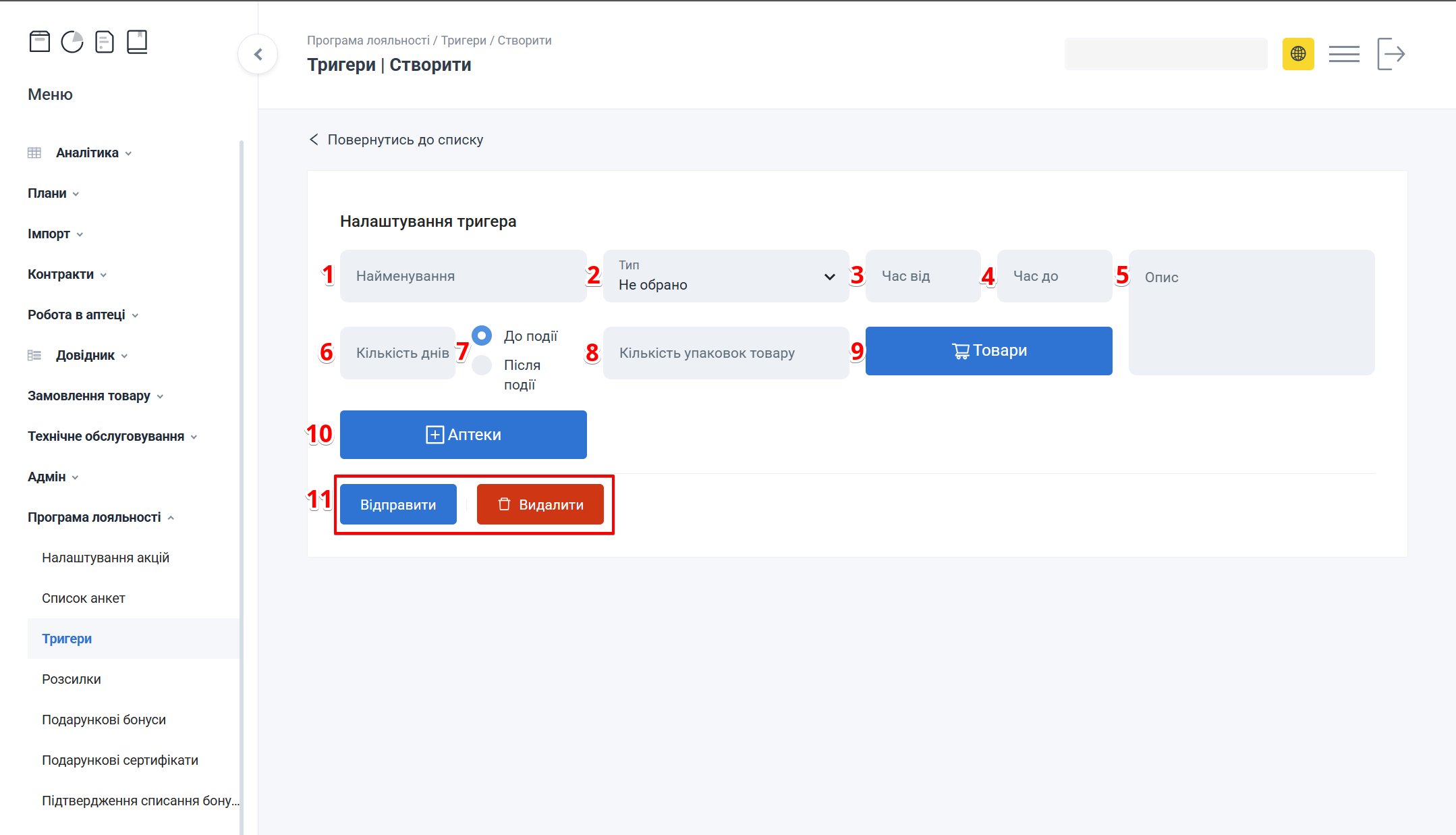The image size is (1456, 835).
Task: Collapse sidebar with the round arrow button
Action: pos(258,54)
